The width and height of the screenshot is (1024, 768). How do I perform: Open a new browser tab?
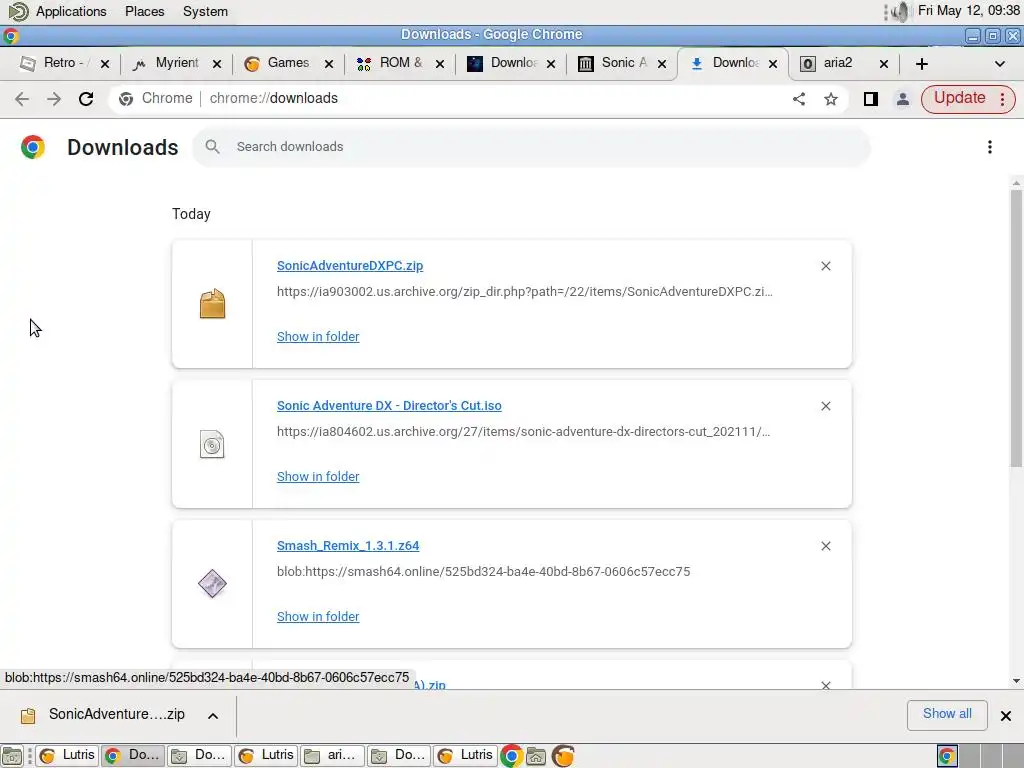click(921, 63)
